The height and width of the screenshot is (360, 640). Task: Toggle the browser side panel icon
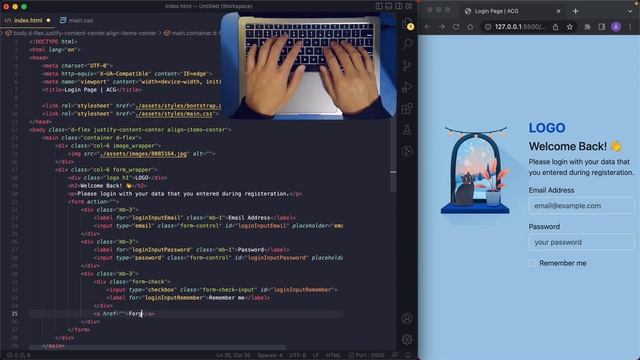click(602, 27)
